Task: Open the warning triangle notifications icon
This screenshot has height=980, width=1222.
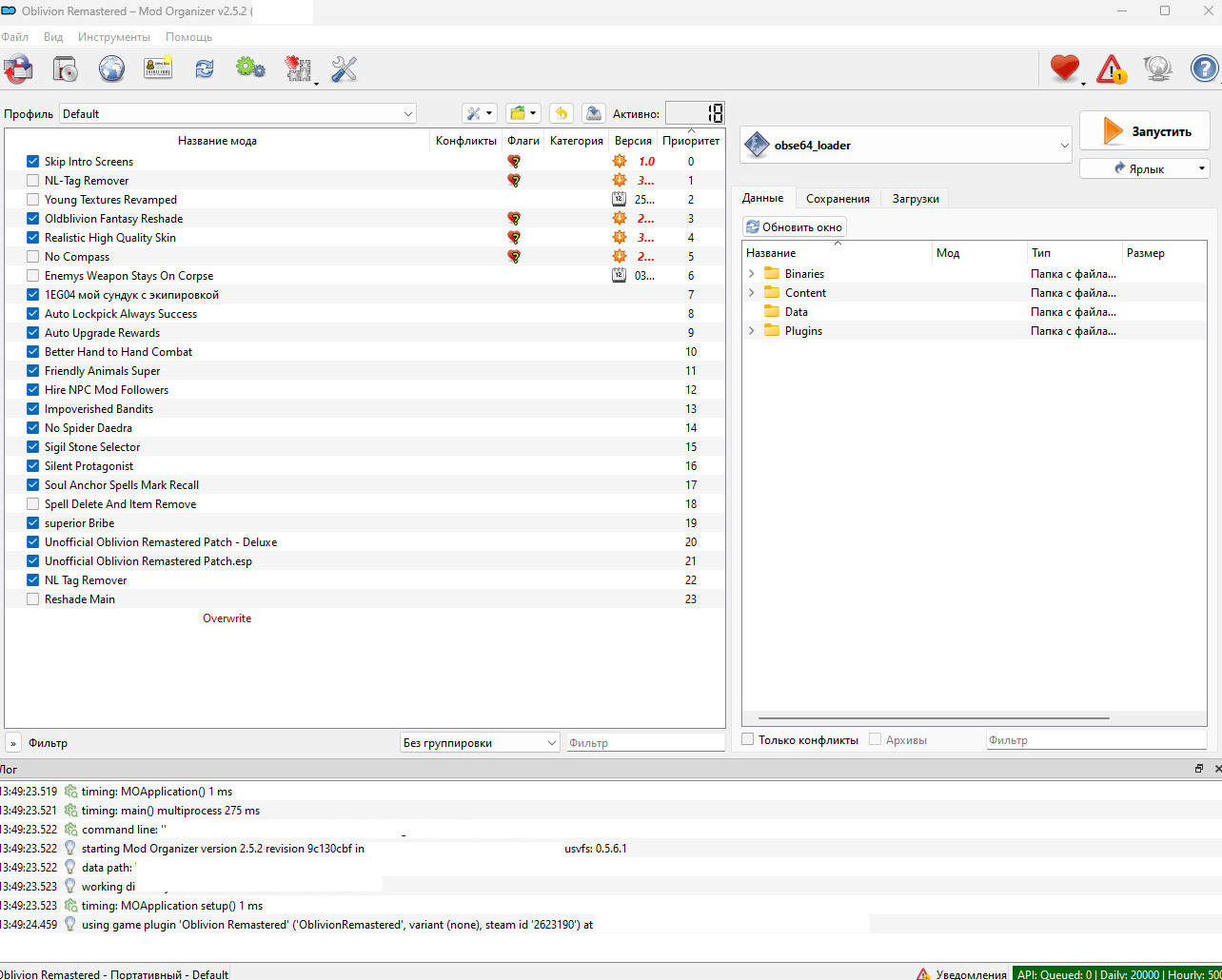Action: pyautogui.click(x=1112, y=69)
